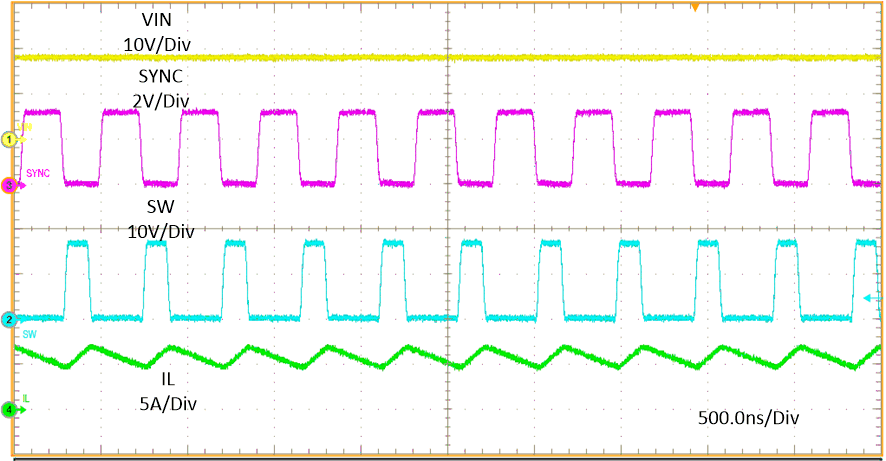This screenshot has height=461, width=886.
Task: Select channel 3 SYNC ground marker
Action: (10, 185)
